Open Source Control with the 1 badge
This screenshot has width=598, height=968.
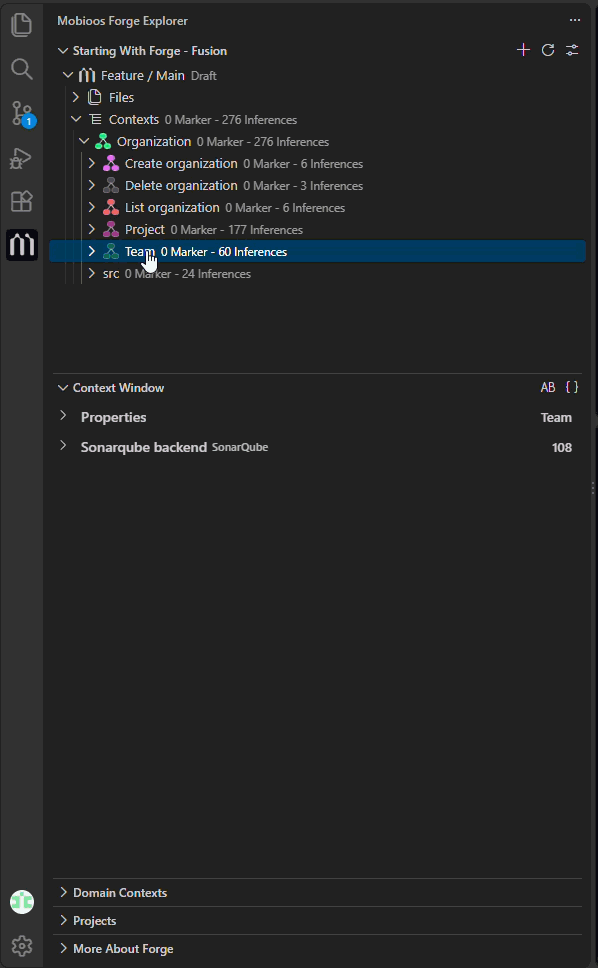[22, 114]
